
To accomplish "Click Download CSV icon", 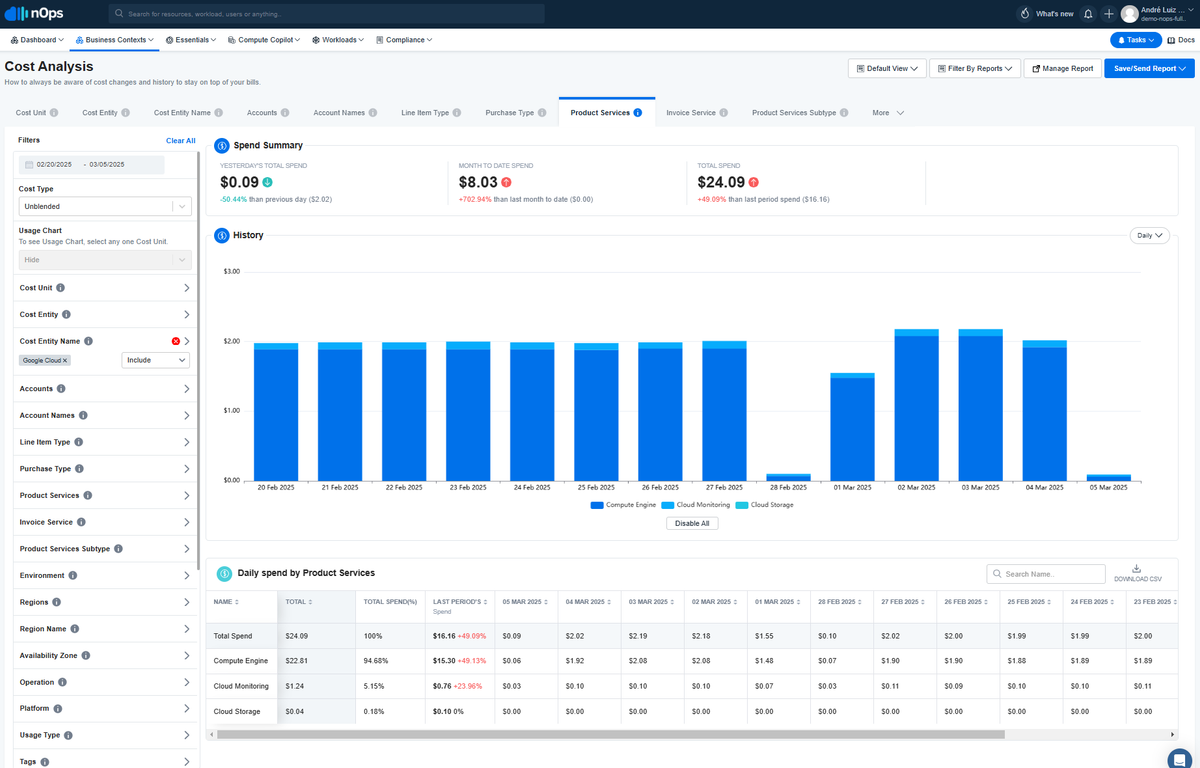I will coord(1137,568).
